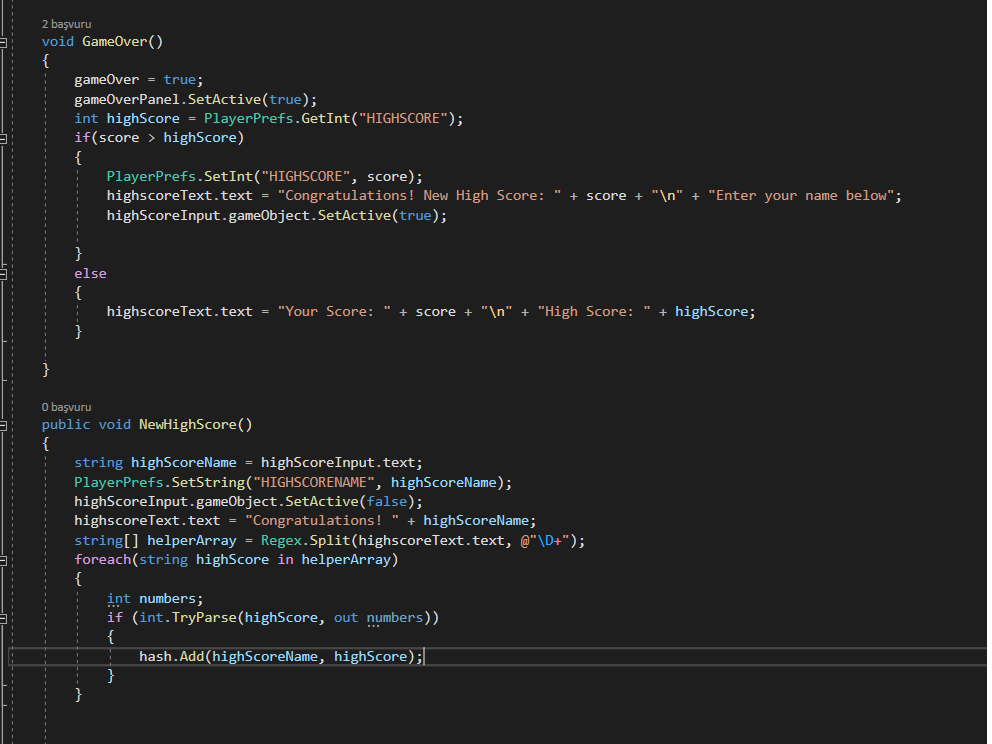Click gameOverPanel in the SetActive line
Screen dimensions: 992x744
[127, 99]
